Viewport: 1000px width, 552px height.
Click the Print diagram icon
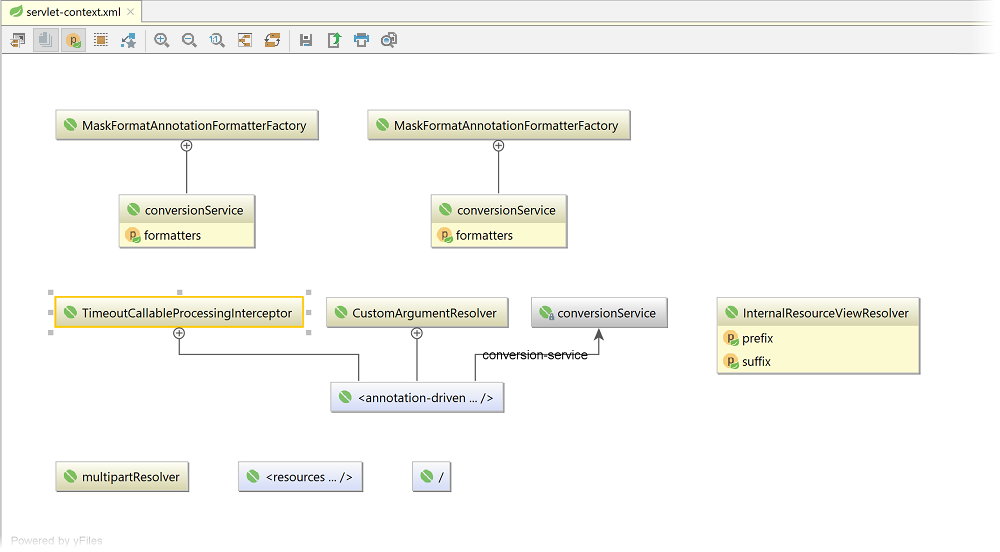[361, 40]
